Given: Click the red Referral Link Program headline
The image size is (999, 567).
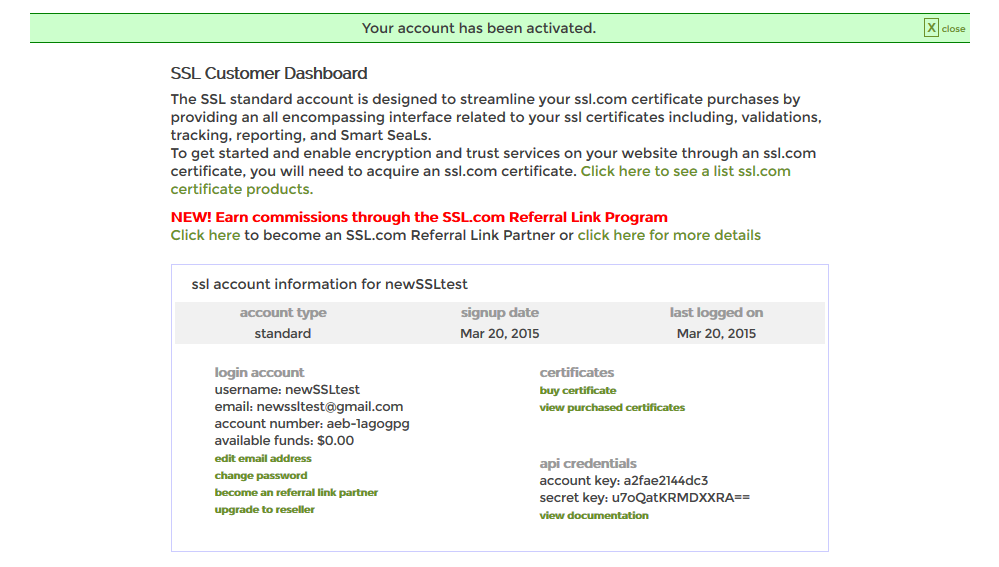Looking at the screenshot, I should coord(419,217).
